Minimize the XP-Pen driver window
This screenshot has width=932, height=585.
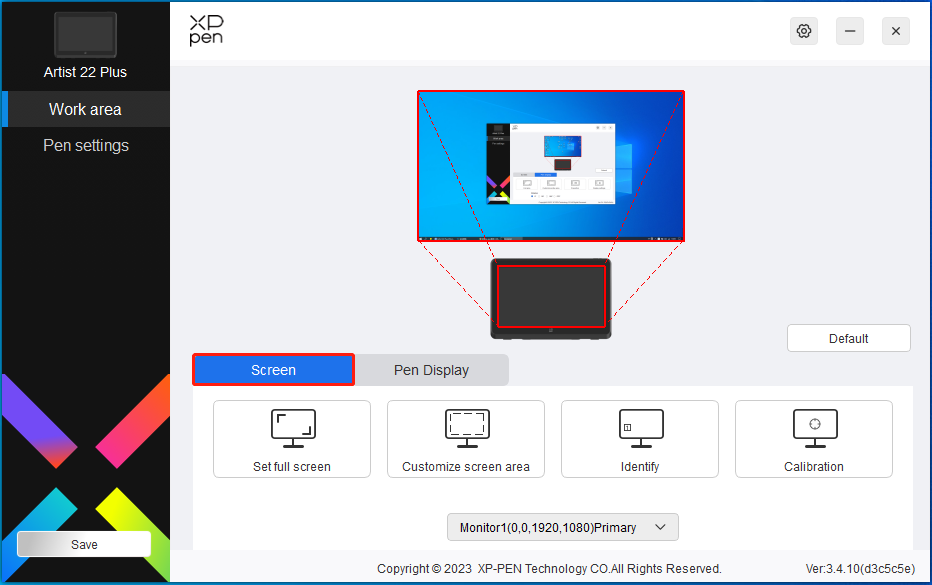[x=850, y=31]
